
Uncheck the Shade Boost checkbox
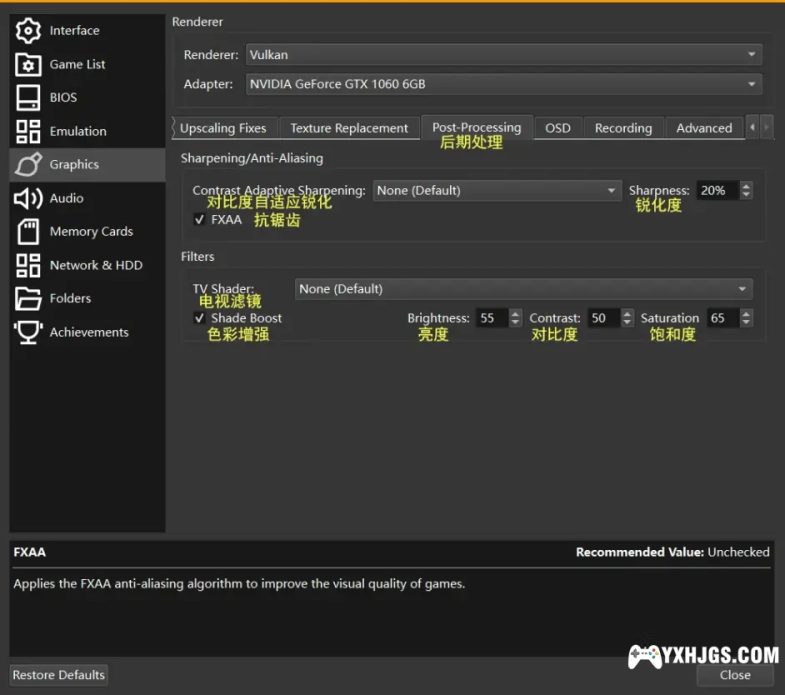point(200,318)
